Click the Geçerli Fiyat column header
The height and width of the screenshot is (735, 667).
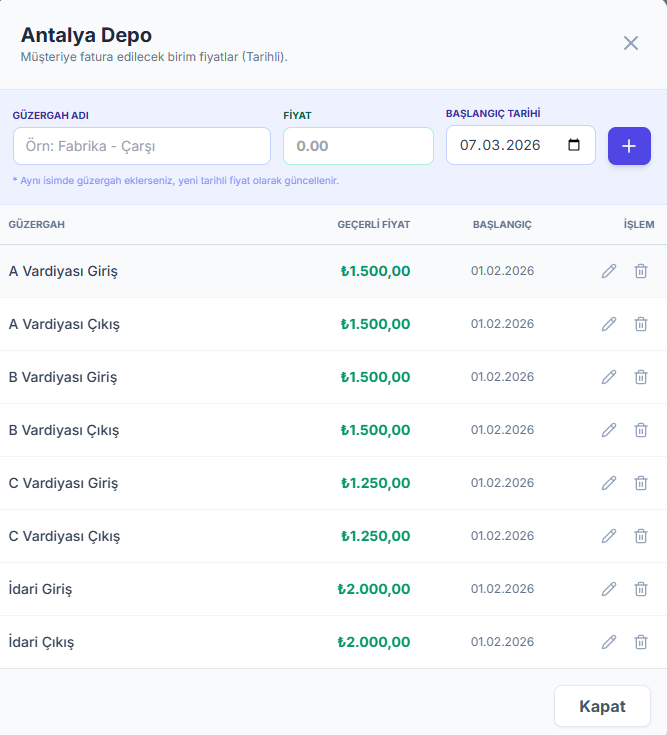click(x=374, y=225)
